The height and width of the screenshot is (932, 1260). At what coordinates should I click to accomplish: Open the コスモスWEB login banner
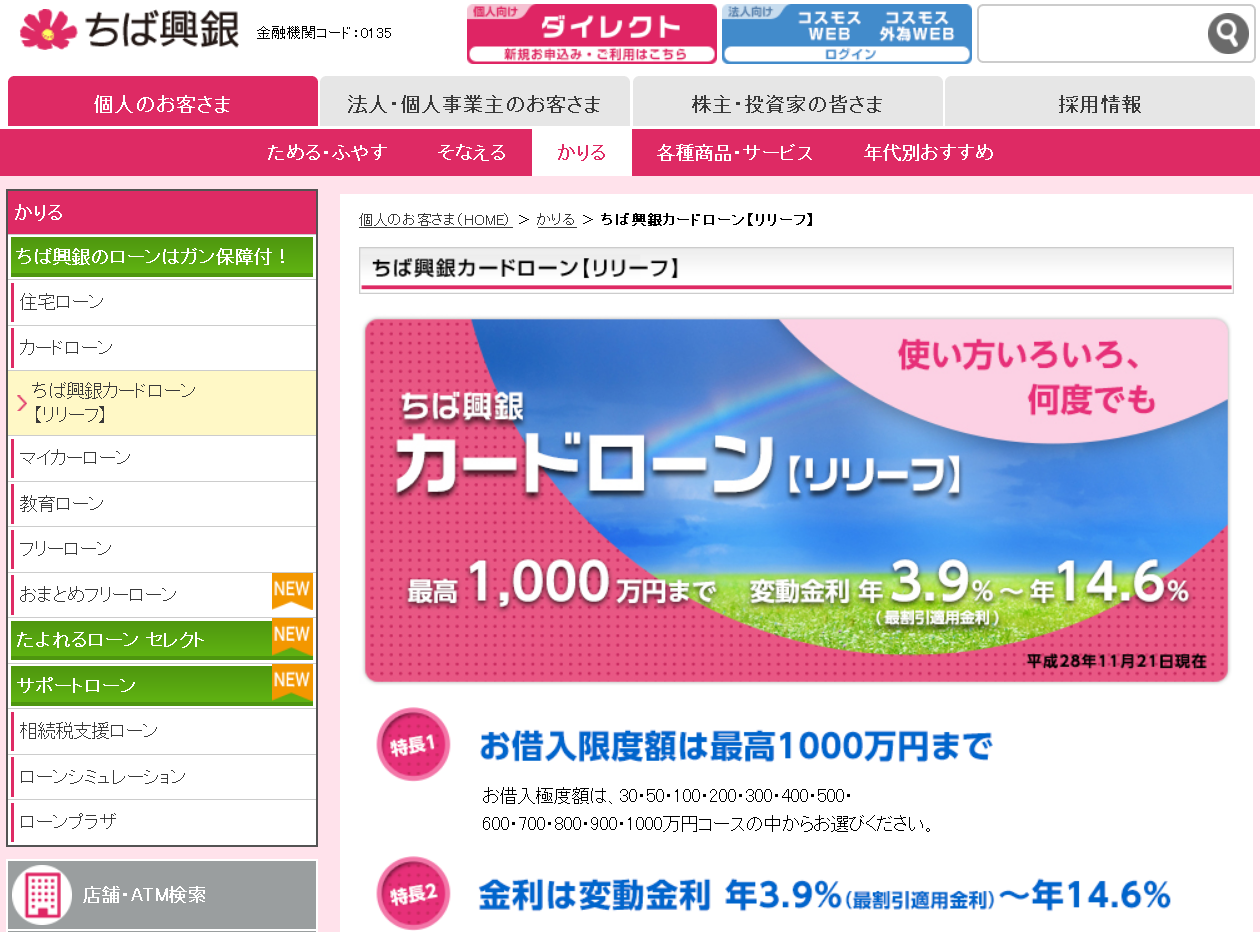[847, 34]
